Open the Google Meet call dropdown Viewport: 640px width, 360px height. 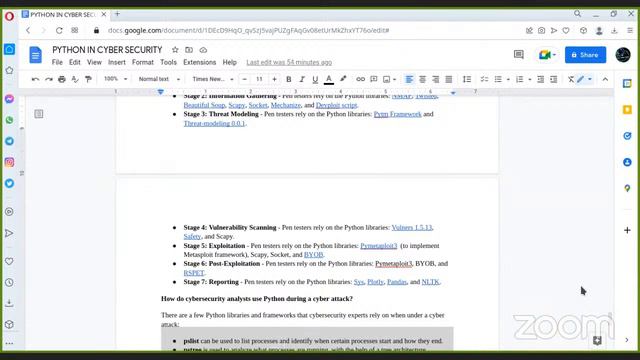click(x=547, y=55)
